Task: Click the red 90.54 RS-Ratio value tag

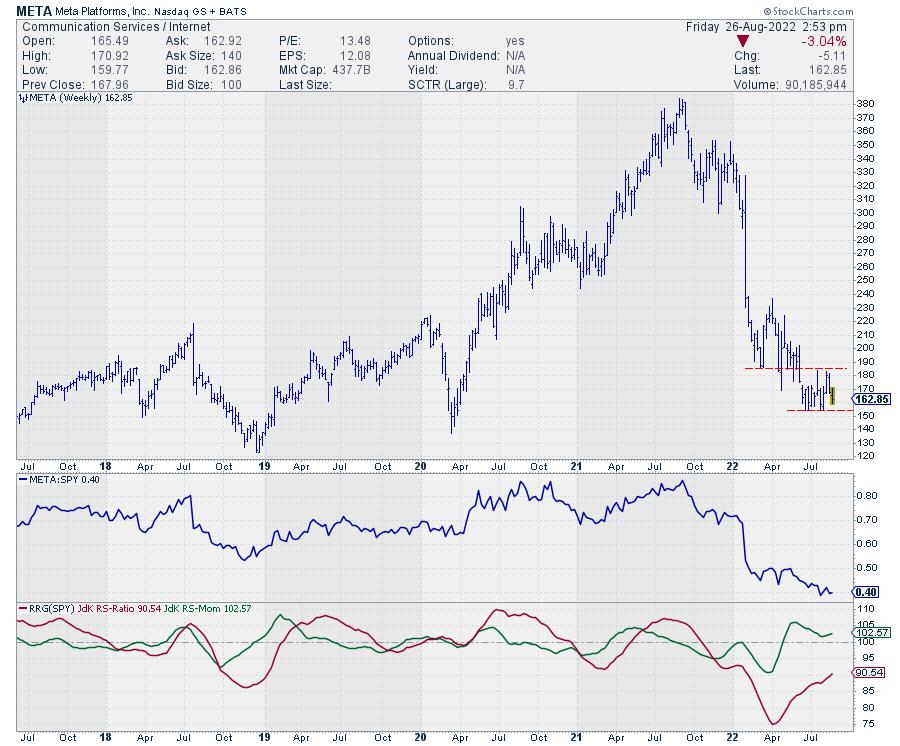Action: tap(867, 674)
